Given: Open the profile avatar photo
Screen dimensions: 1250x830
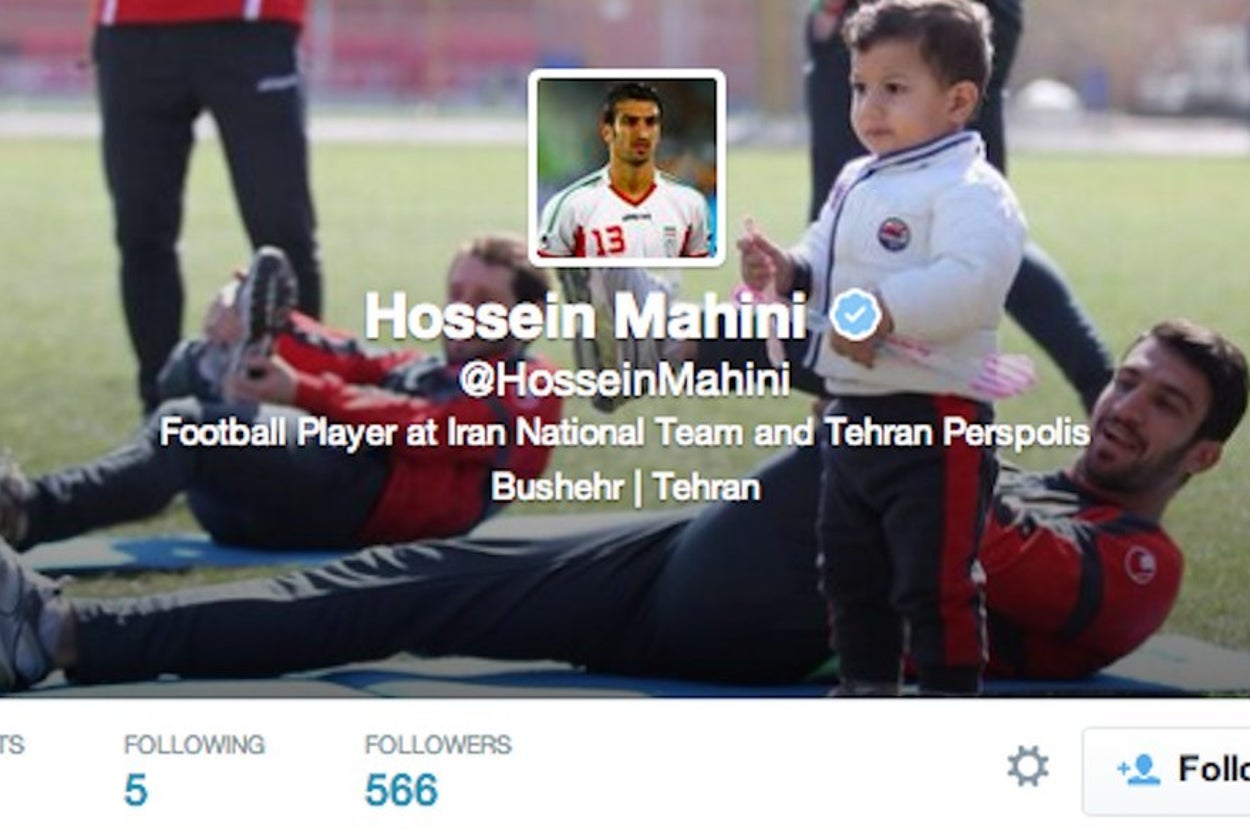Looking at the screenshot, I should pyautogui.click(x=627, y=168).
